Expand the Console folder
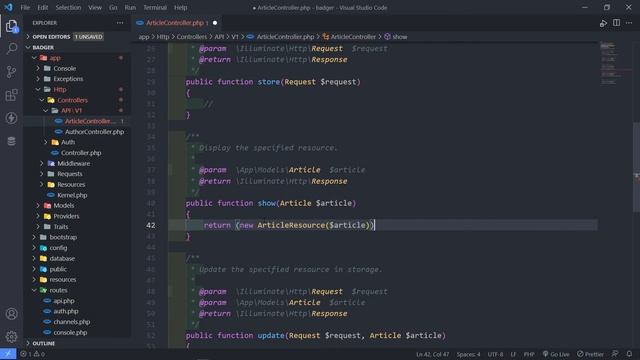640x360 pixels. (78, 68)
